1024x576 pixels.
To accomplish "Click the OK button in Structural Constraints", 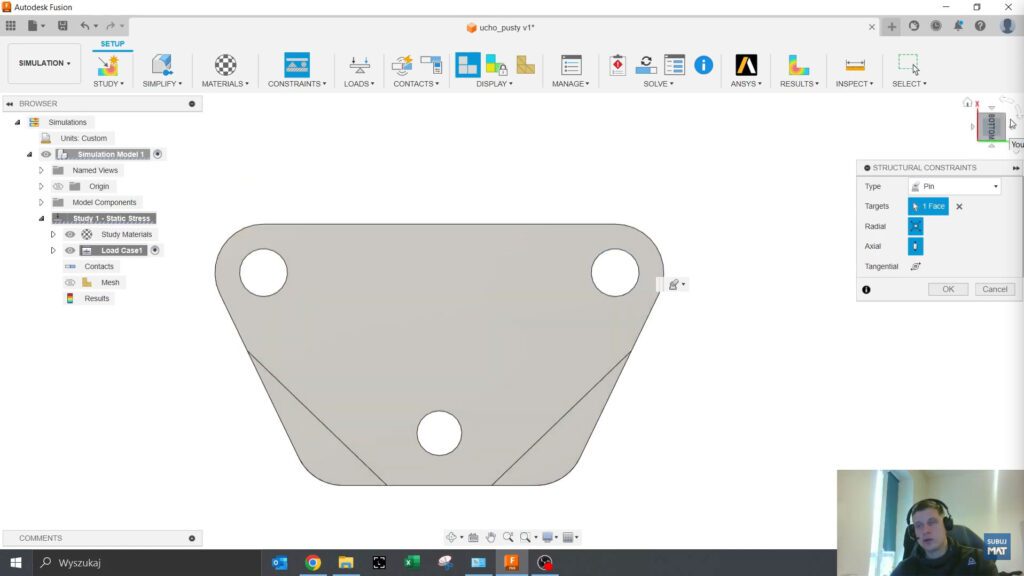I will click(947, 288).
